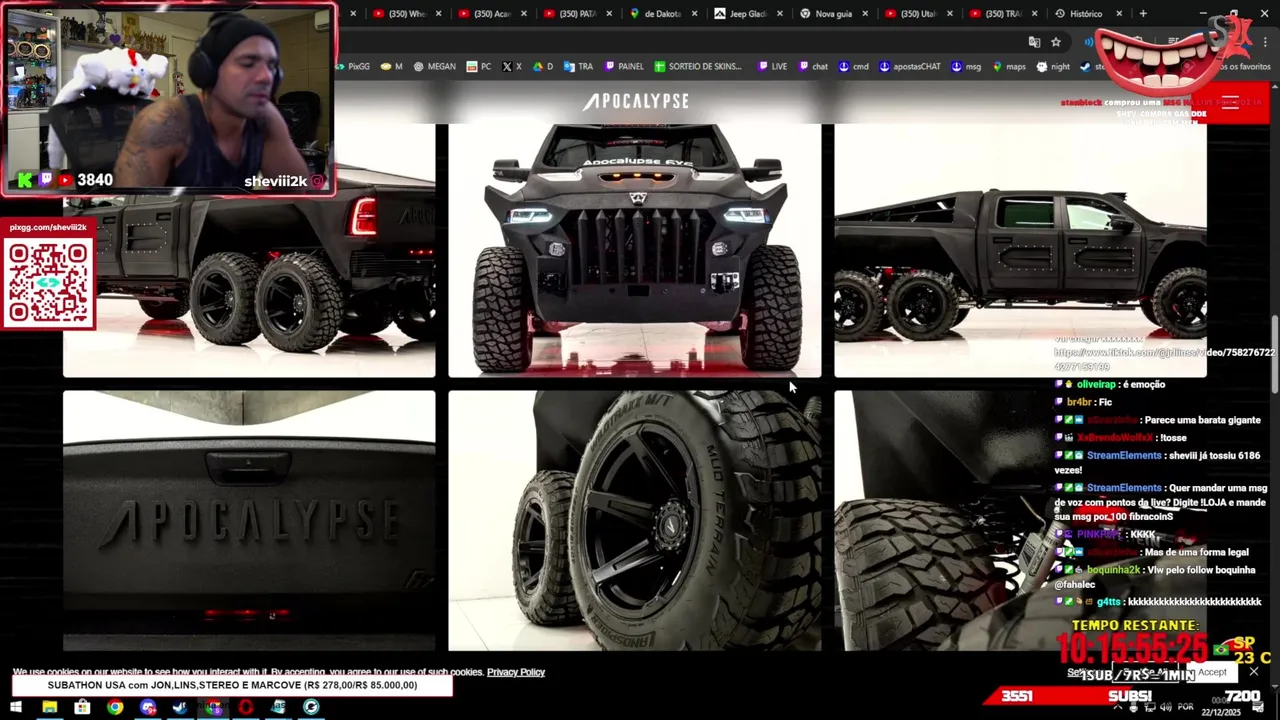Open the PixGG bookmark
The width and height of the screenshot is (1280, 720).
[354, 67]
